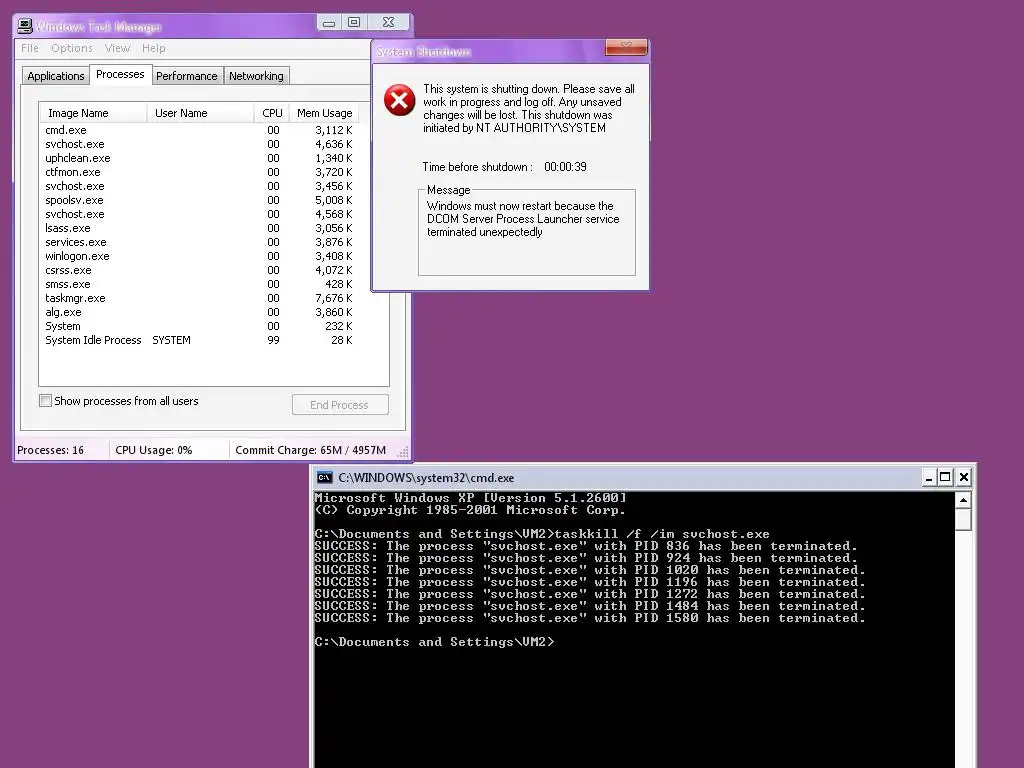1024x768 pixels.
Task: Select the winlogon.exe process row
Action: click(199, 256)
